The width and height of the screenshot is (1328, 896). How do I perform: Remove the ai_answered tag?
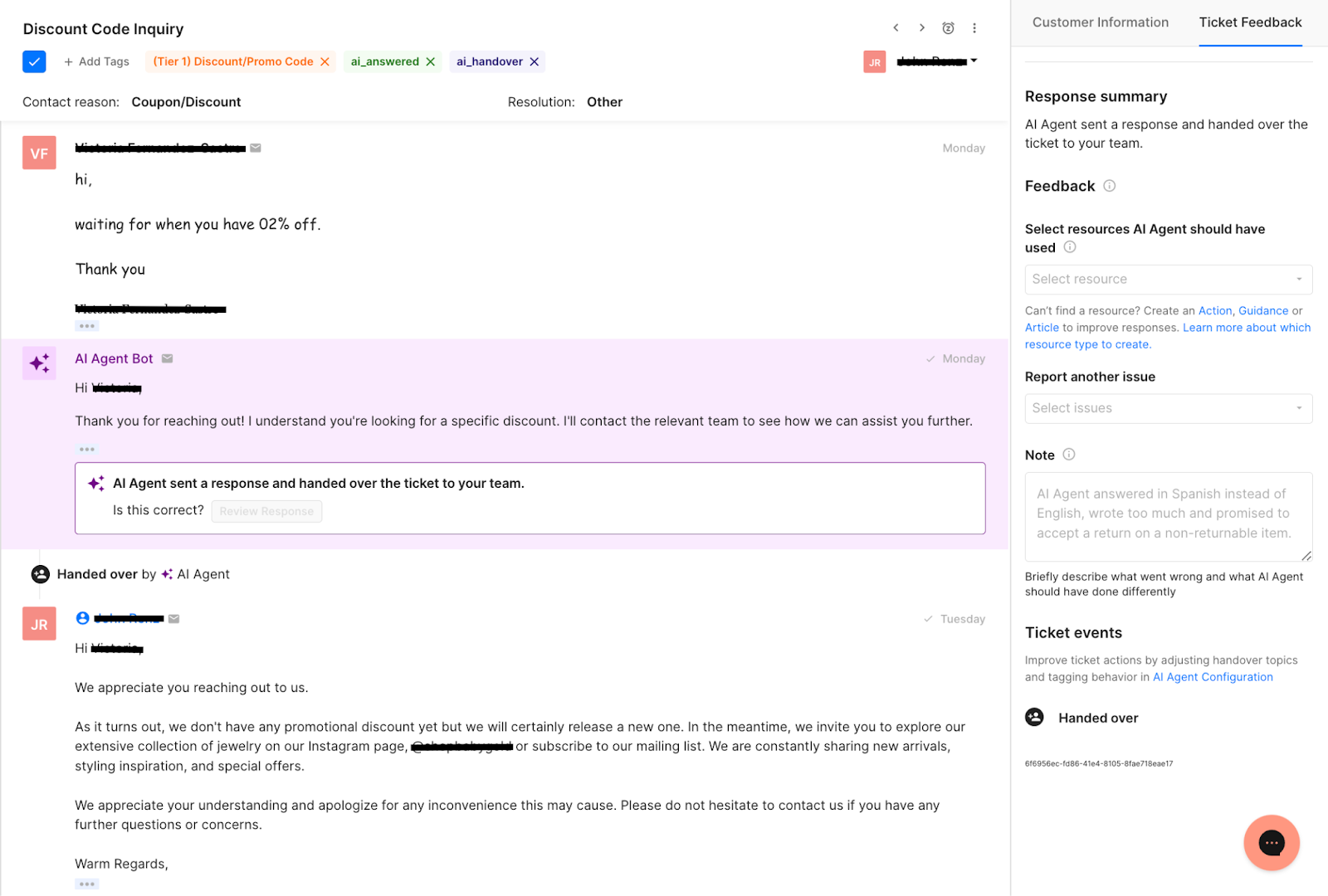tap(431, 61)
